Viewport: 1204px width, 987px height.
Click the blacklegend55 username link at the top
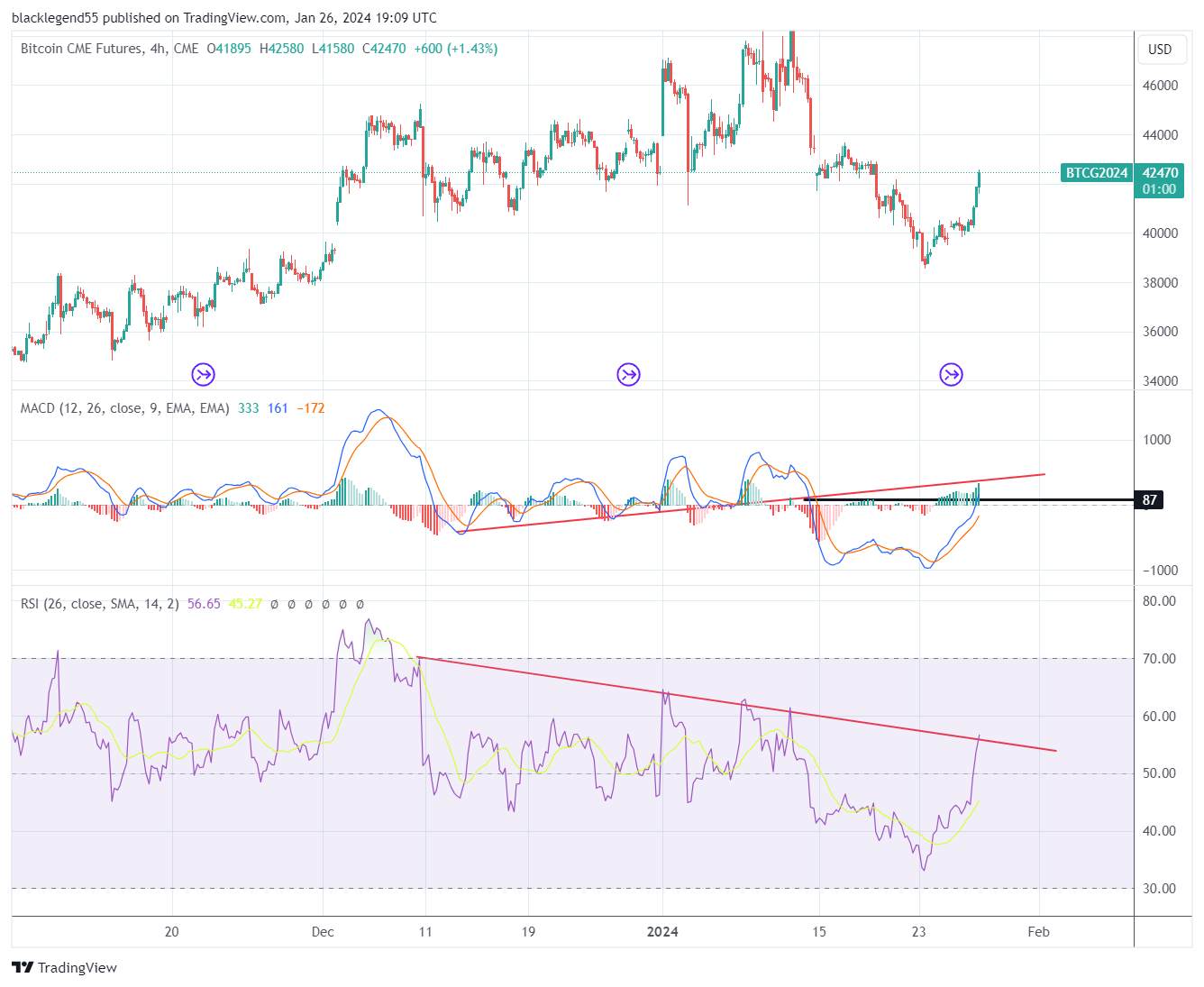(54, 17)
